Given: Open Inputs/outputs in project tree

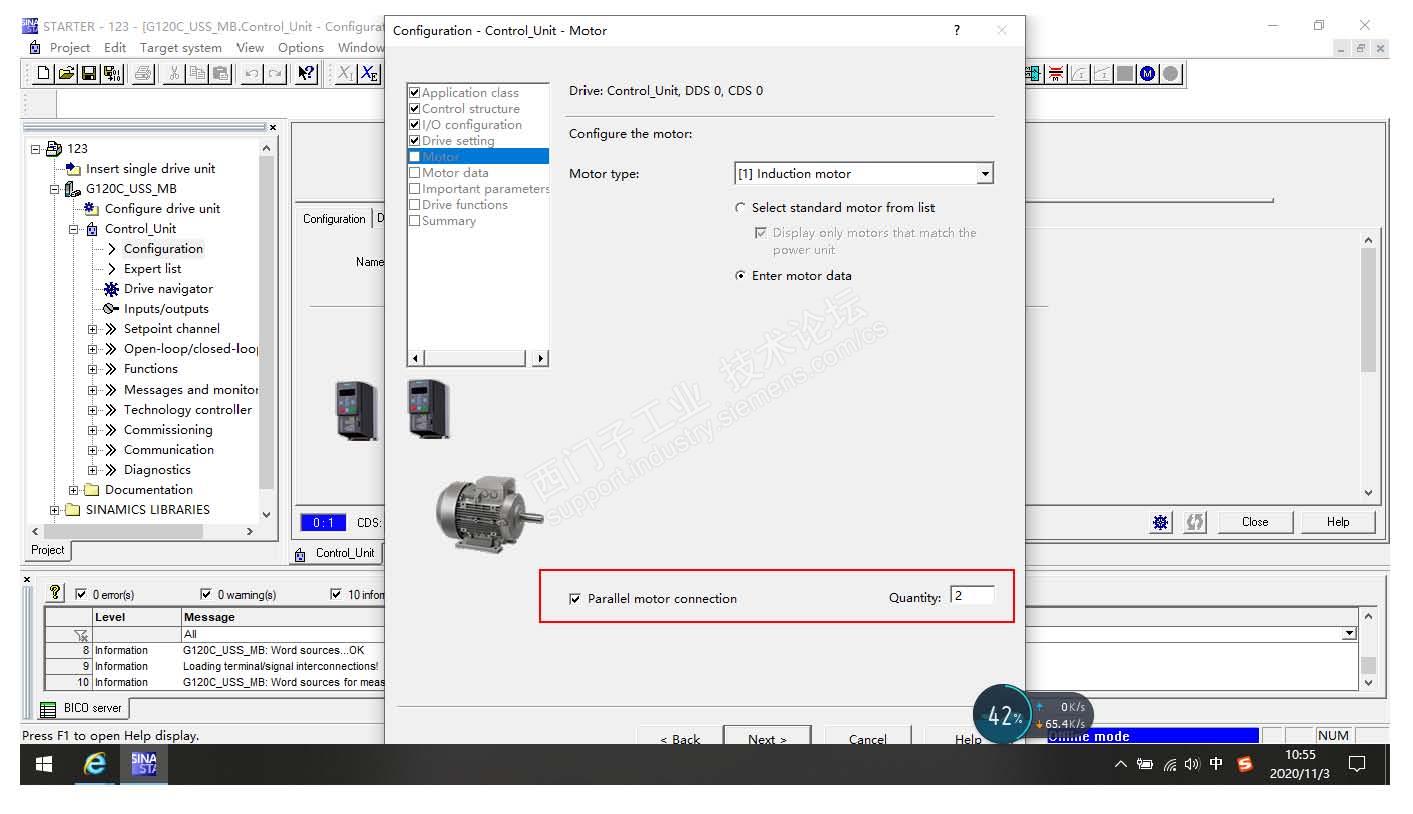Looking at the screenshot, I should 166,309.
